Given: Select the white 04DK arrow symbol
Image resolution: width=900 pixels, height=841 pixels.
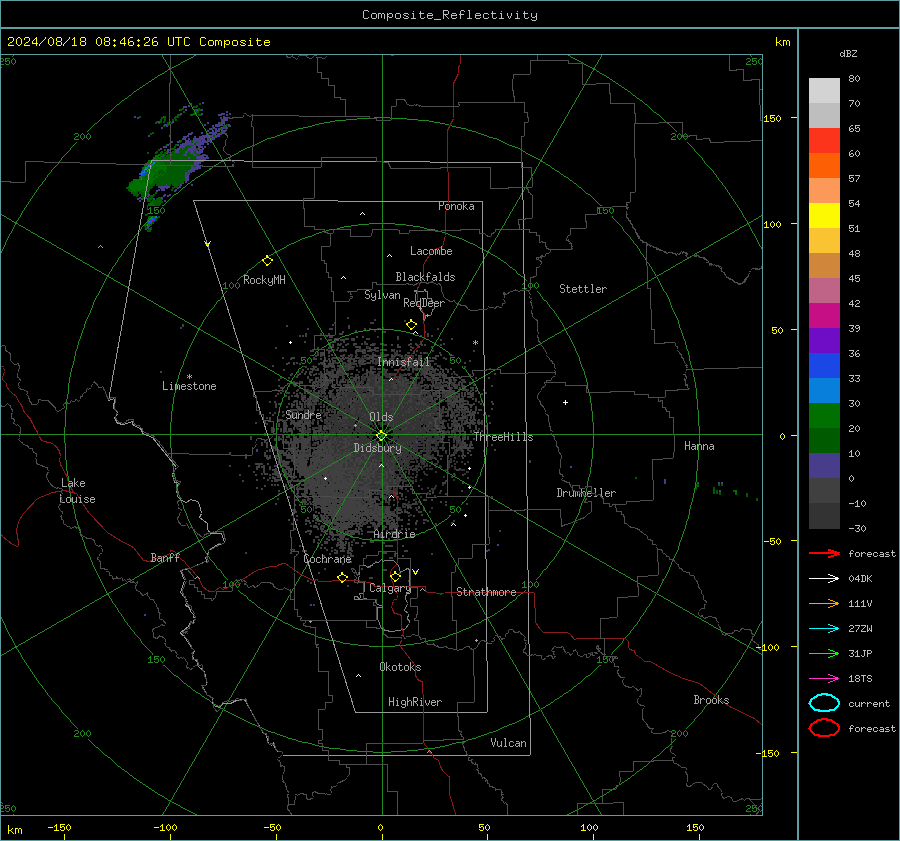Looking at the screenshot, I should (x=824, y=579).
